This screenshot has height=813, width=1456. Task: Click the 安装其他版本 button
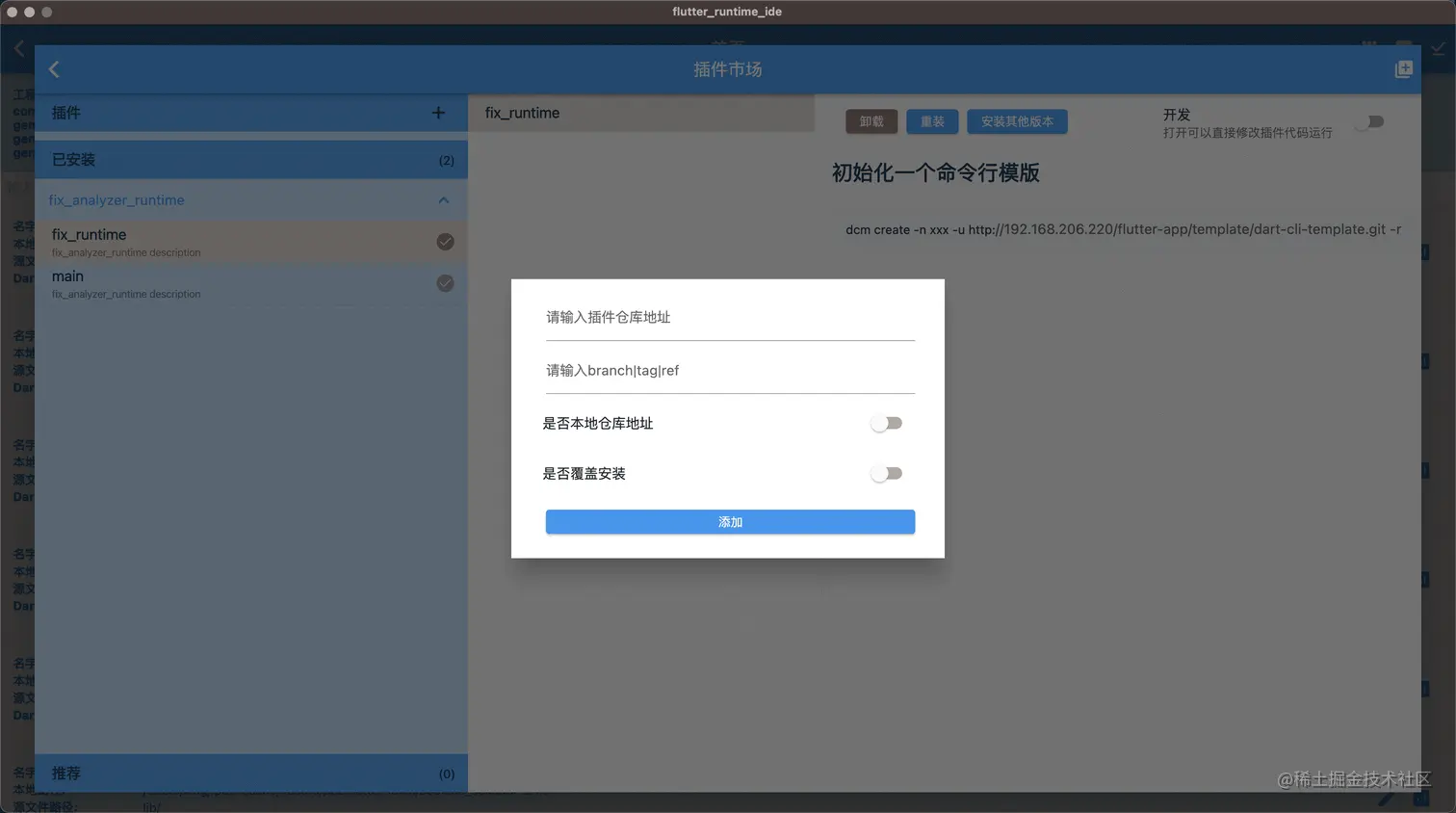coord(1017,121)
